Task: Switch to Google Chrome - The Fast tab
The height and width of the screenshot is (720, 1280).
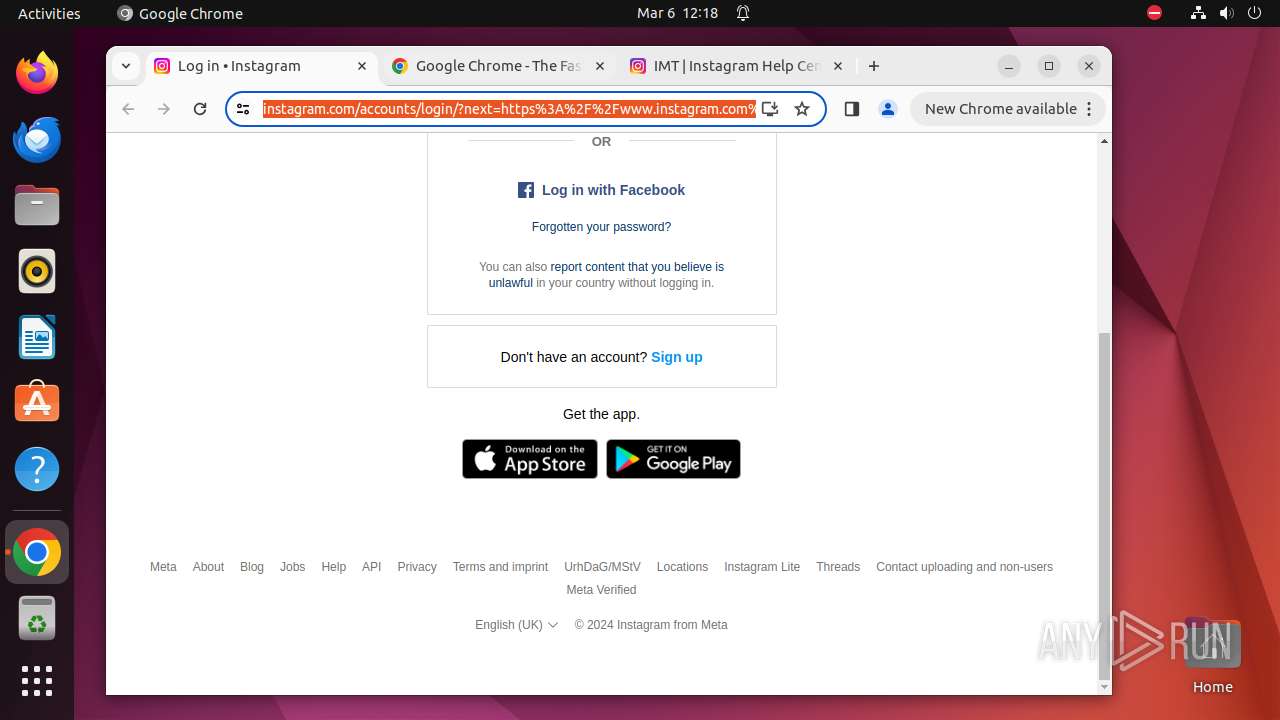Action: click(x=498, y=66)
